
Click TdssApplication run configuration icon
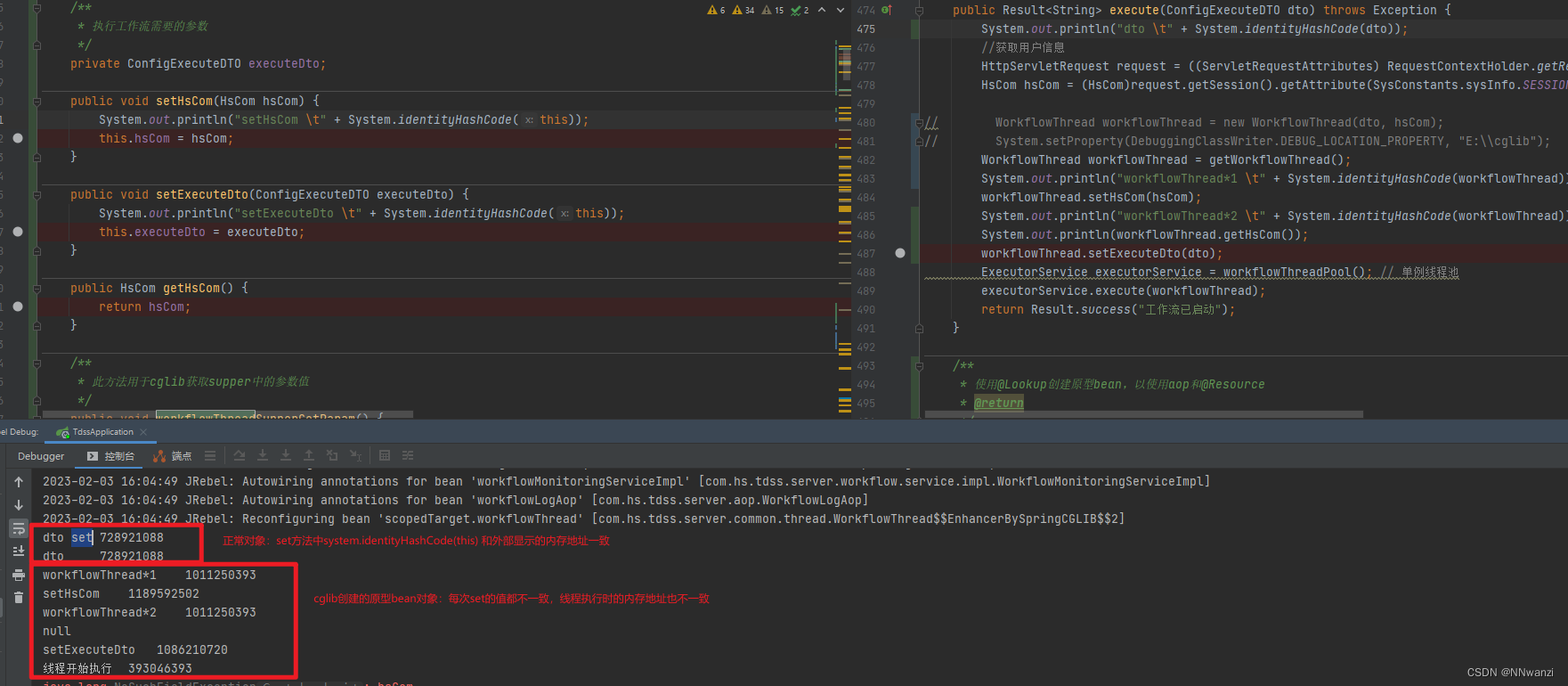62,432
